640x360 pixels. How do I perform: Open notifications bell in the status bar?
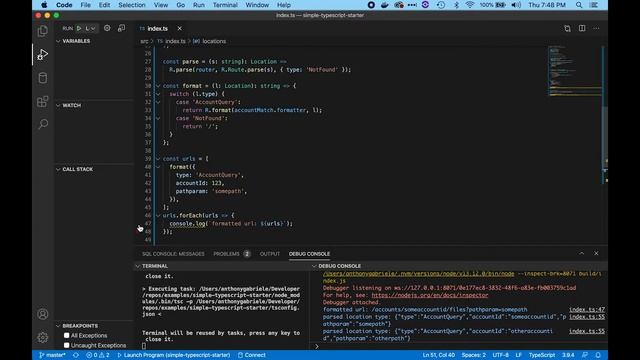598,355
